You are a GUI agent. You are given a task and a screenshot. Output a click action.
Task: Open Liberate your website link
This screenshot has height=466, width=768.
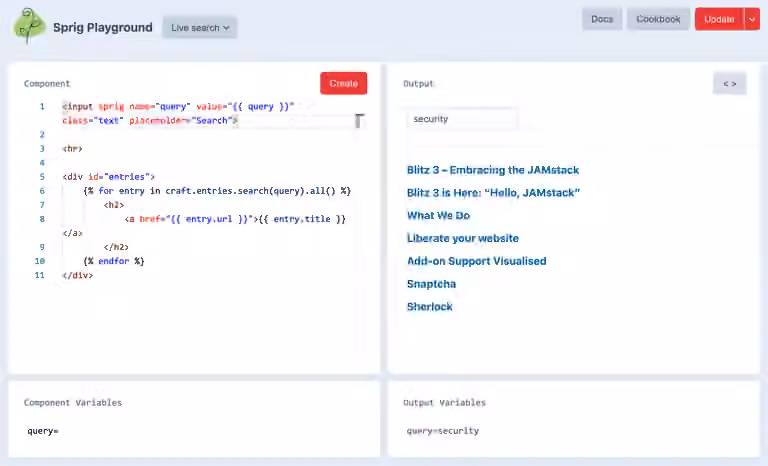point(463,238)
